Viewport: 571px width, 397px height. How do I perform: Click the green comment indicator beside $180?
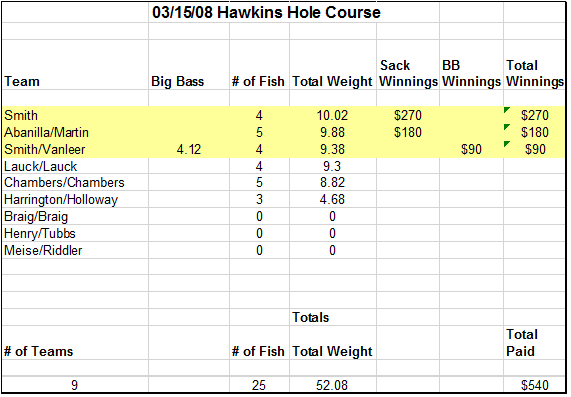point(507,127)
